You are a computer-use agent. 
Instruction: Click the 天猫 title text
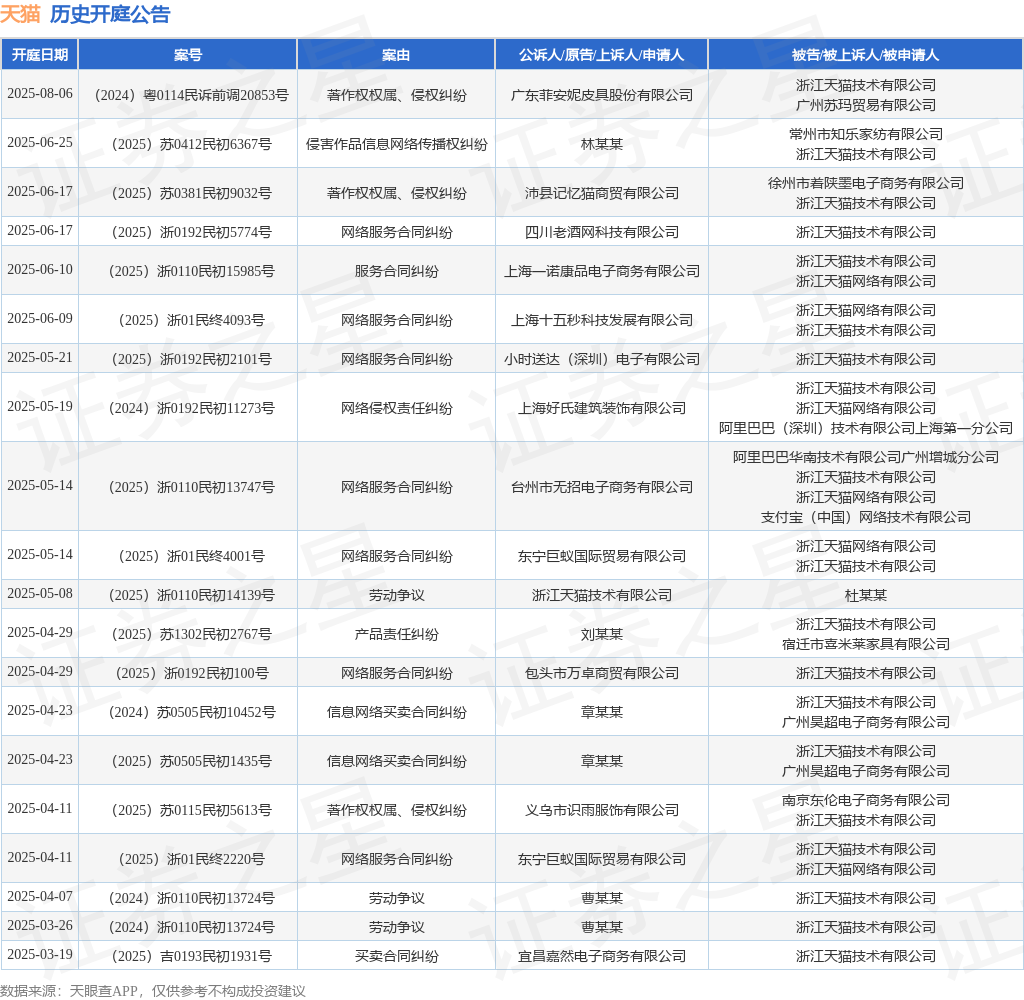point(20,14)
